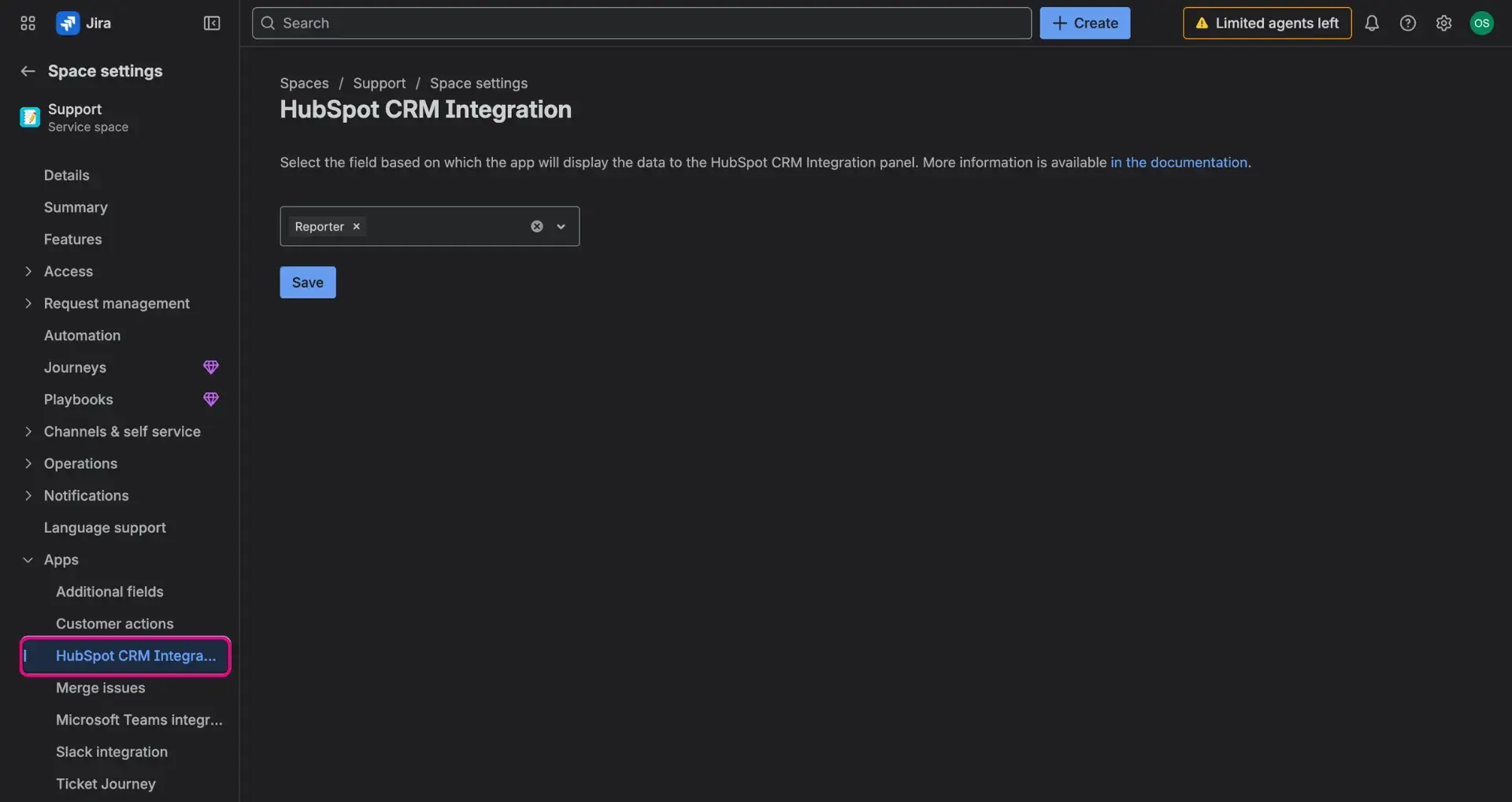Click the premium gem icon next to Journeys
This screenshot has width=1512, height=802.
pos(210,366)
